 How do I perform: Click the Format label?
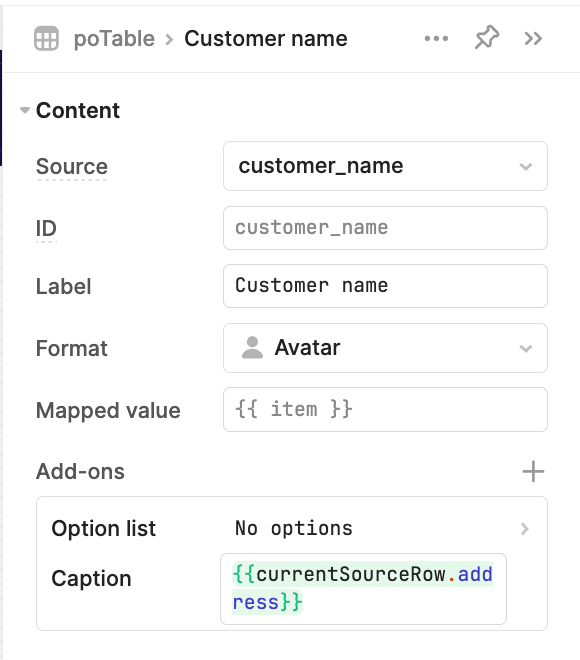(72, 349)
